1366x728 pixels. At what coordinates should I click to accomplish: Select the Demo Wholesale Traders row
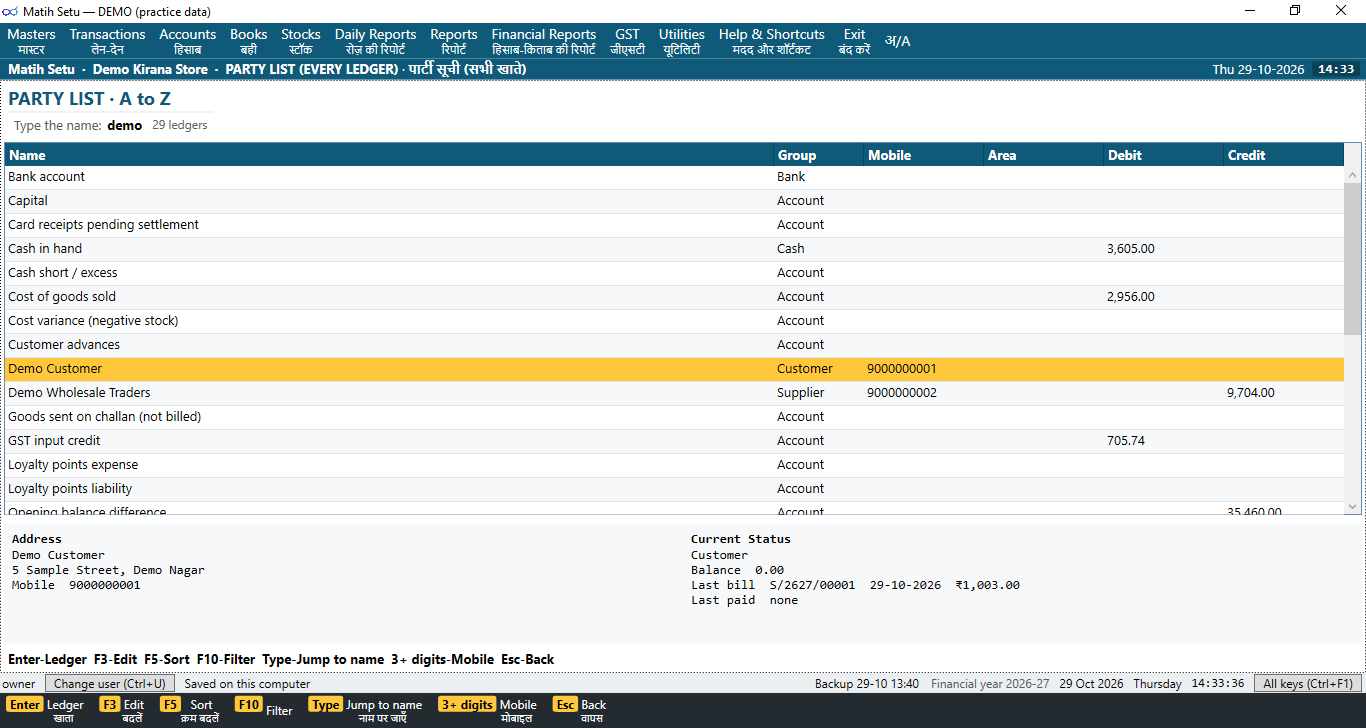674,393
